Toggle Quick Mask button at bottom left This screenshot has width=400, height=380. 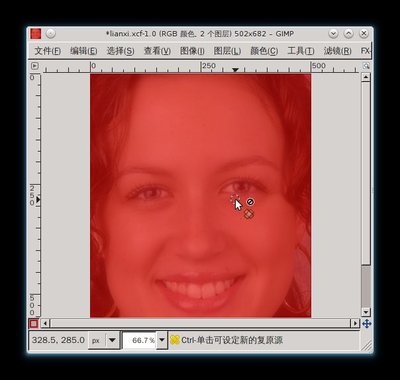tap(34, 323)
